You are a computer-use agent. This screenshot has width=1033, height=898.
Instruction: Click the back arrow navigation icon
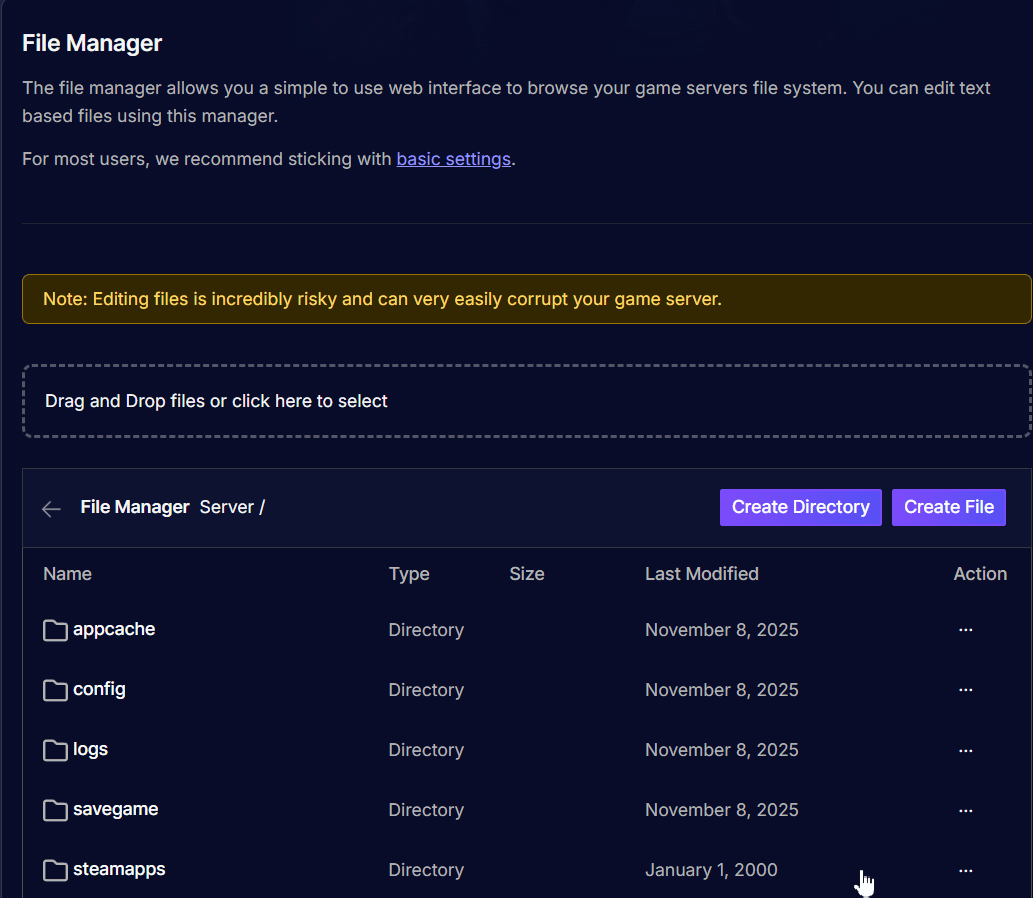coord(50,508)
